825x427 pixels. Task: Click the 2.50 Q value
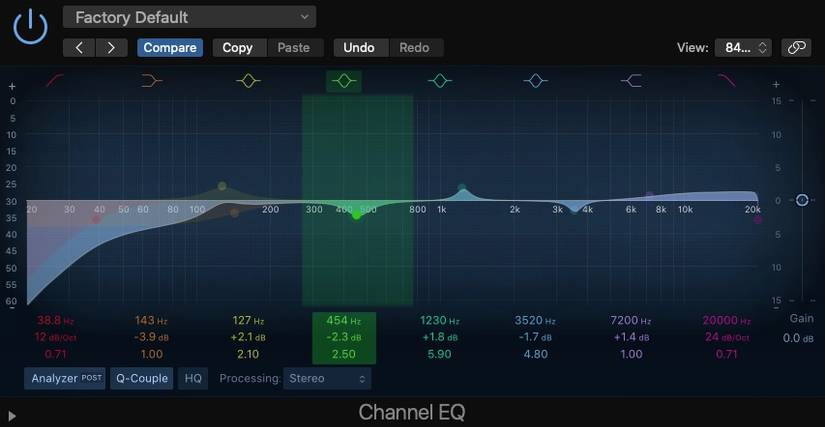click(344, 354)
